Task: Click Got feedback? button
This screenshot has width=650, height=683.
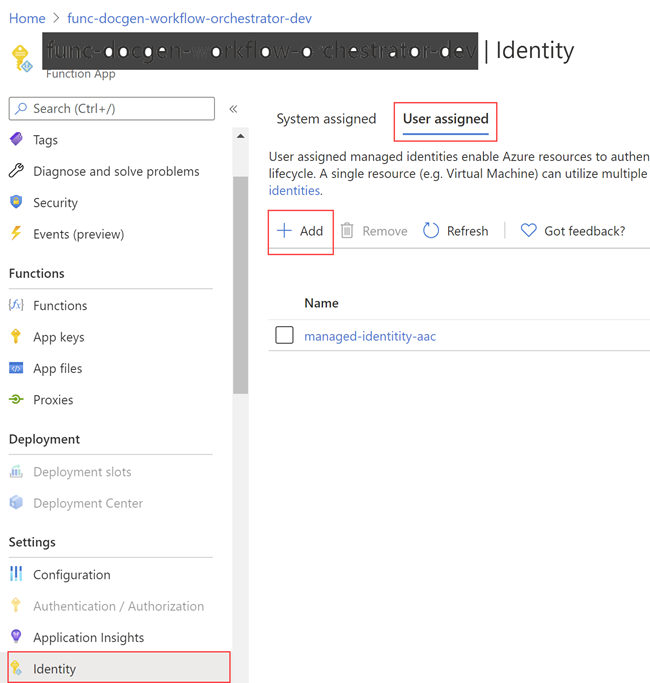Action: click(573, 230)
